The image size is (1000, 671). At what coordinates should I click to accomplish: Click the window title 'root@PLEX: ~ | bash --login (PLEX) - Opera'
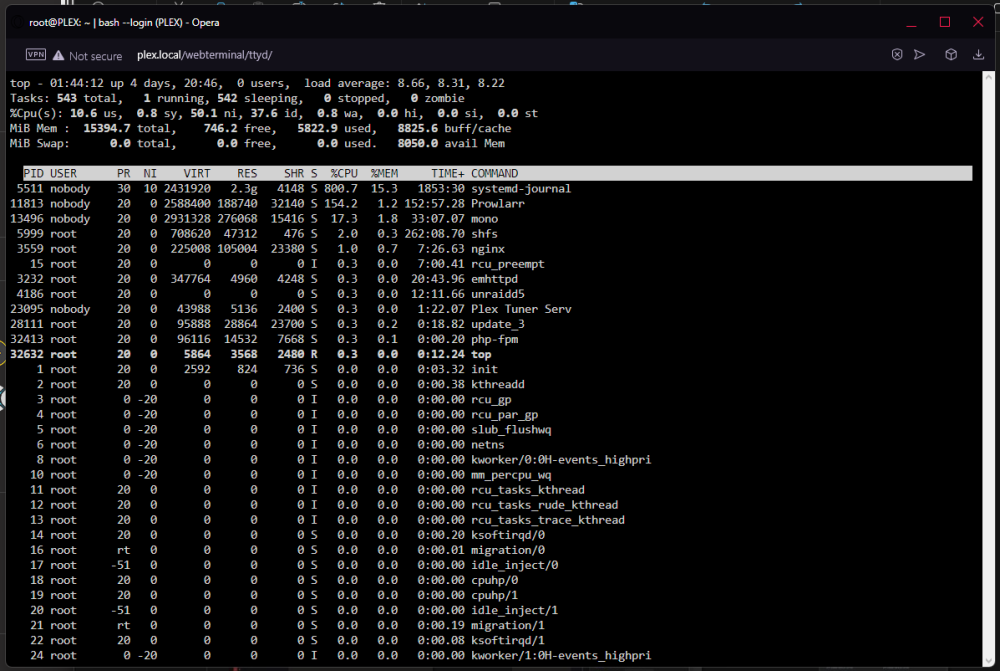(124, 22)
